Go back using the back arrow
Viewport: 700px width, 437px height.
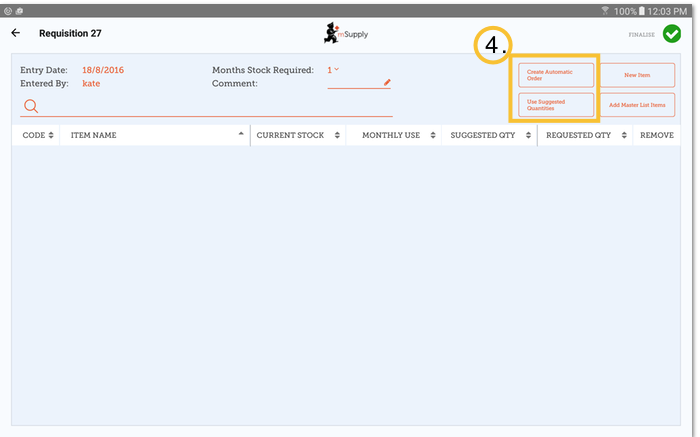pos(16,33)
